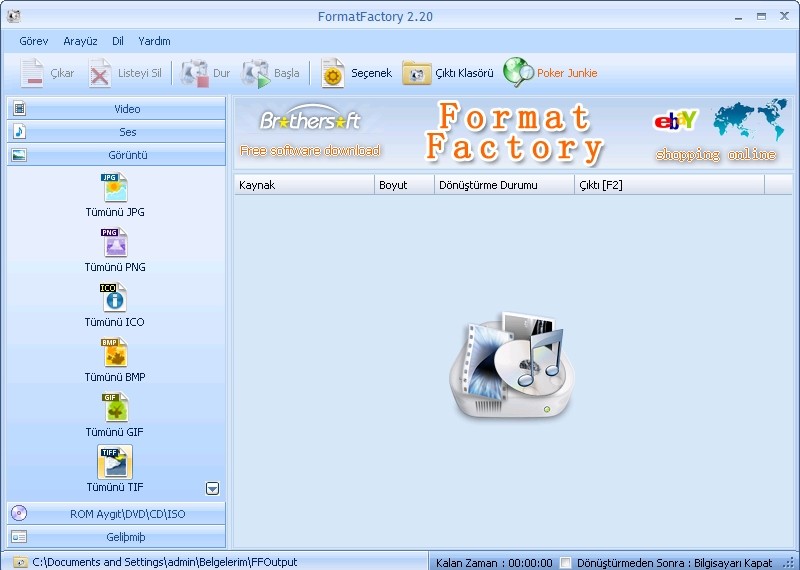Image resolution: width=800 pixels, height=570 pixels.
Task: Click the music note icon on Ses panel
Action: [19, 131]
